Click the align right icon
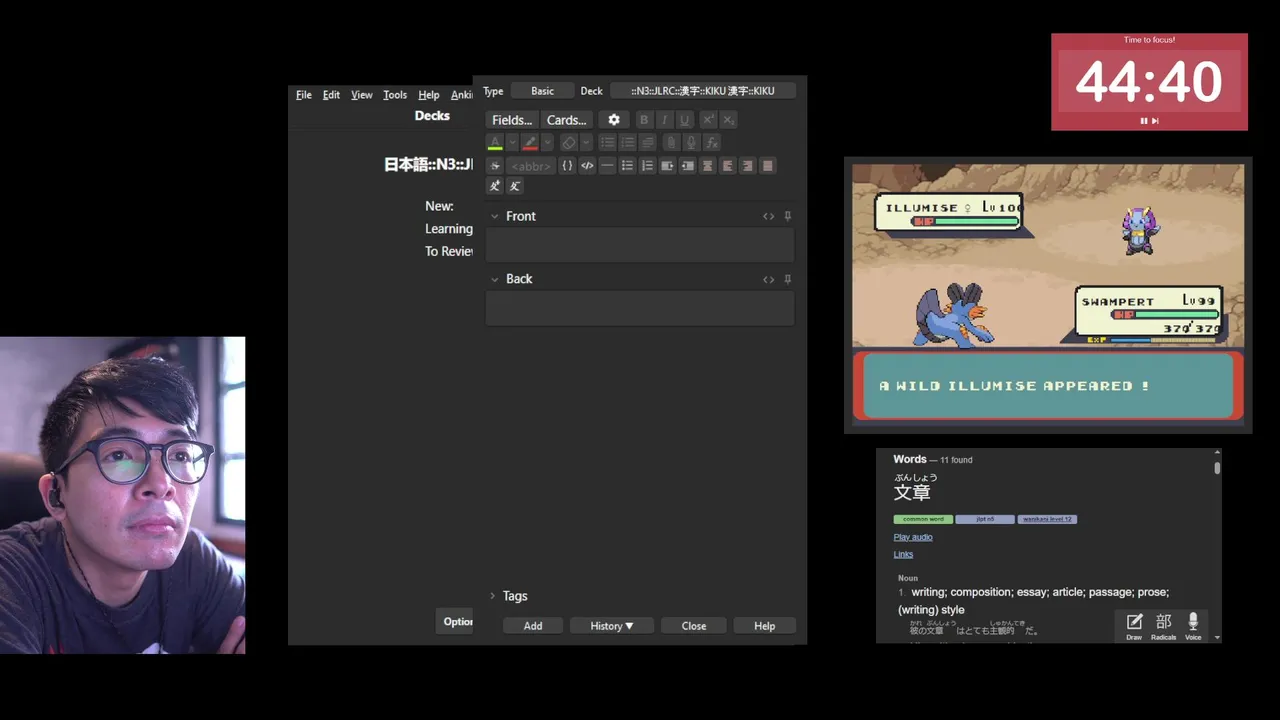1280x720 pixels. [747, 166]
